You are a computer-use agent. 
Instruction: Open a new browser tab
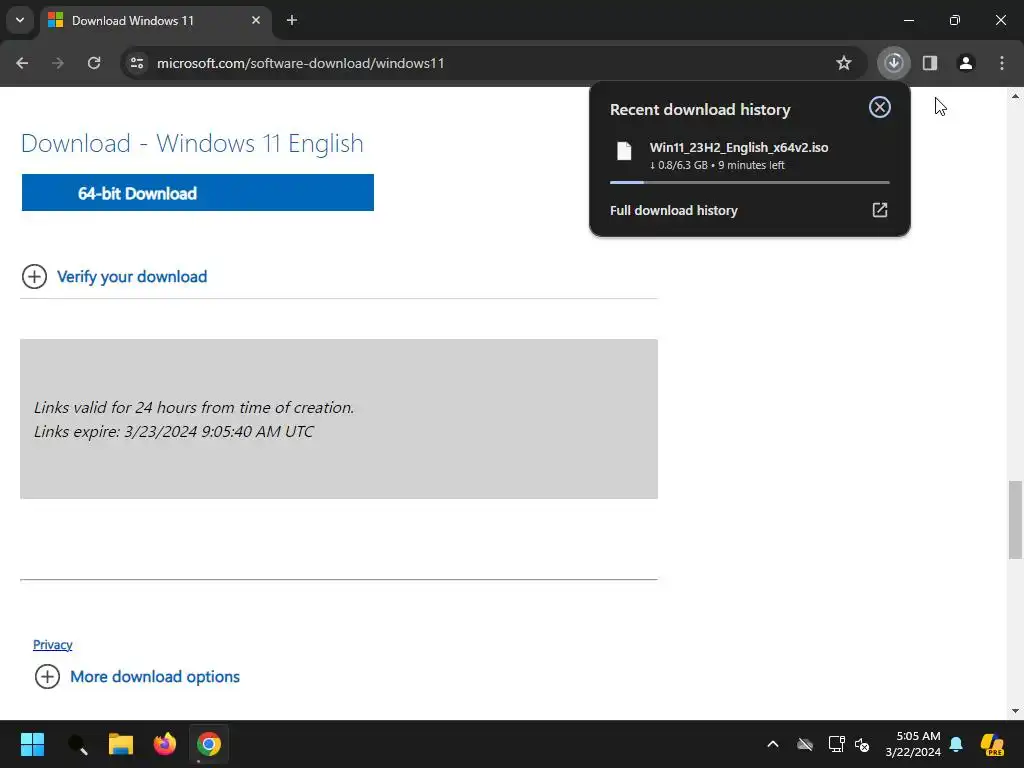click(x=292, y=20)
